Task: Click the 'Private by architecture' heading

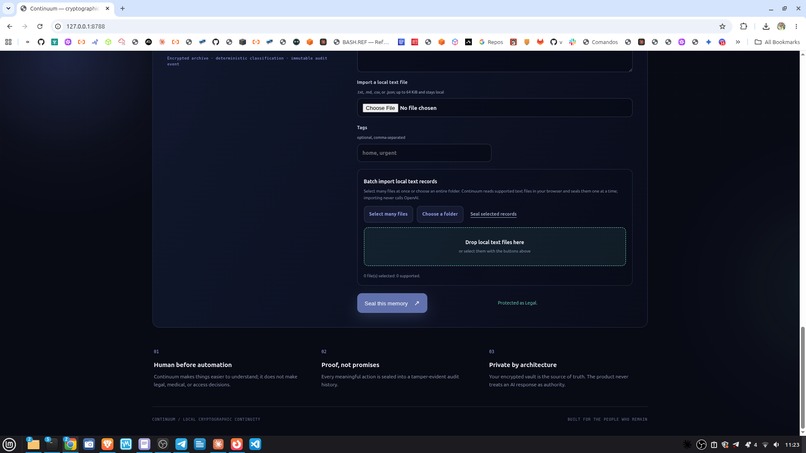Action: click(x=523, y=365)
